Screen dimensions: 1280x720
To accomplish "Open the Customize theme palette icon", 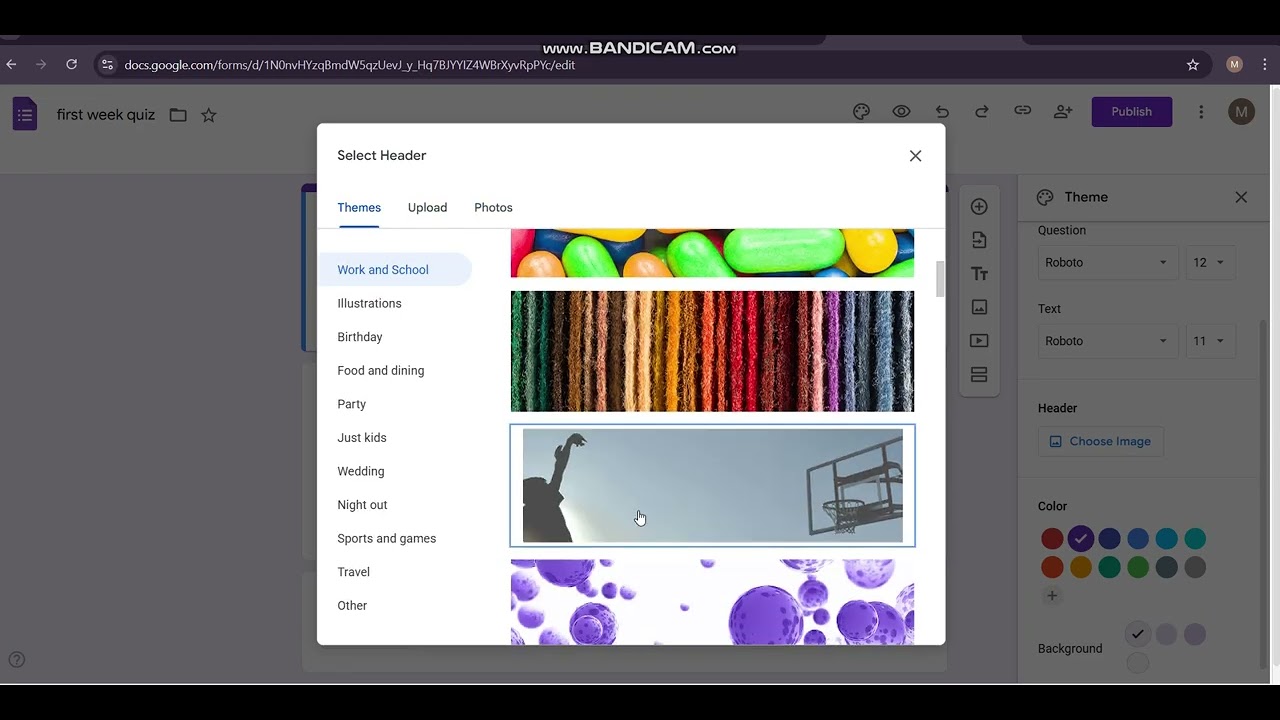I will pyautogui.click(x=861, y=112).
